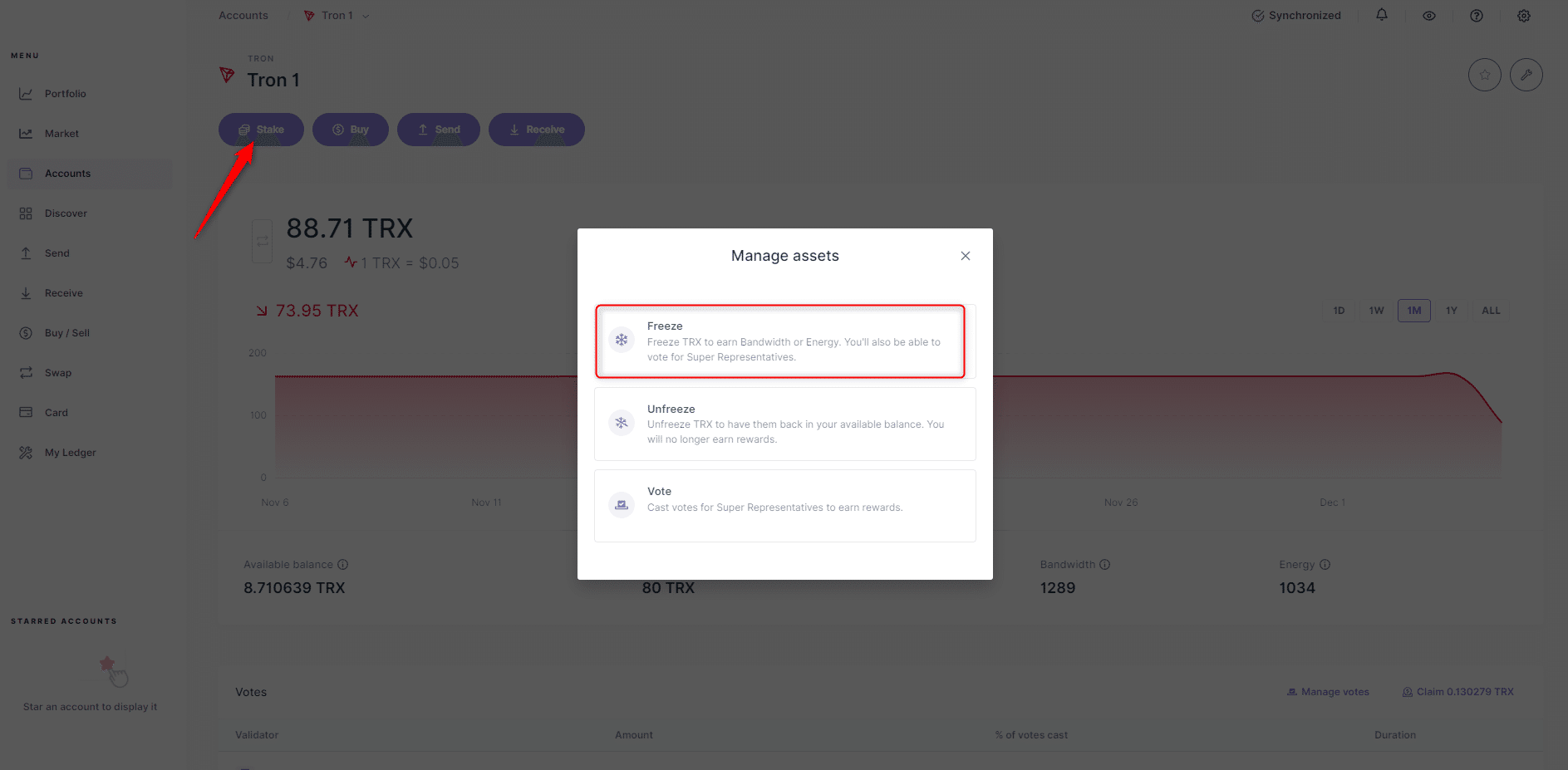The width and height of the screenshot is (1568, 770).
Task: Switch the chart range to 1W
Action: click(1376, 311)
